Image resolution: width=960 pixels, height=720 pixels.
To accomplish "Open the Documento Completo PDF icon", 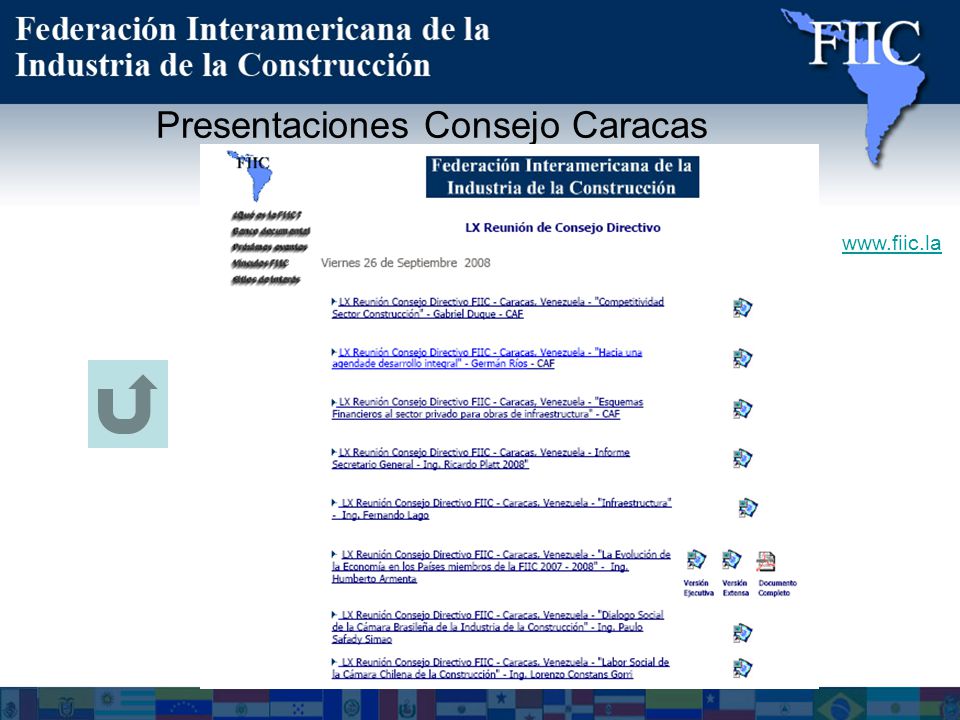I will [765, 561].
